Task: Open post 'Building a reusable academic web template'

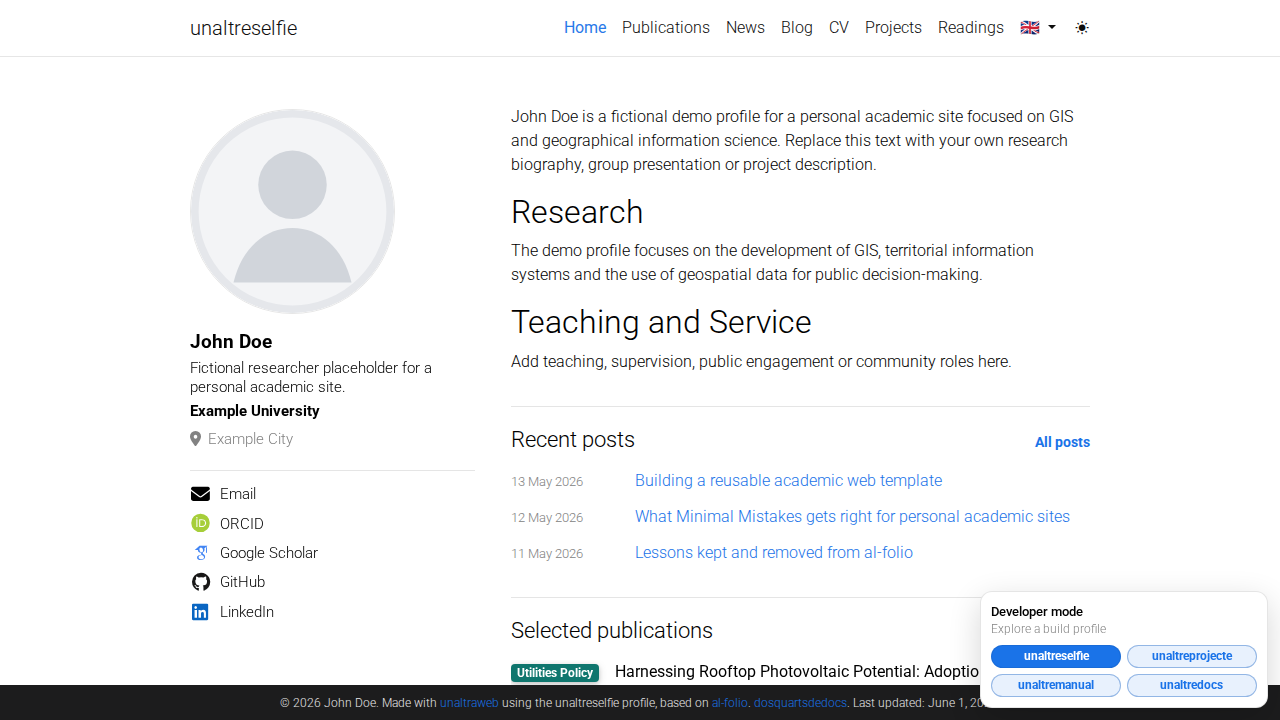Action: (x=788, y=481)
